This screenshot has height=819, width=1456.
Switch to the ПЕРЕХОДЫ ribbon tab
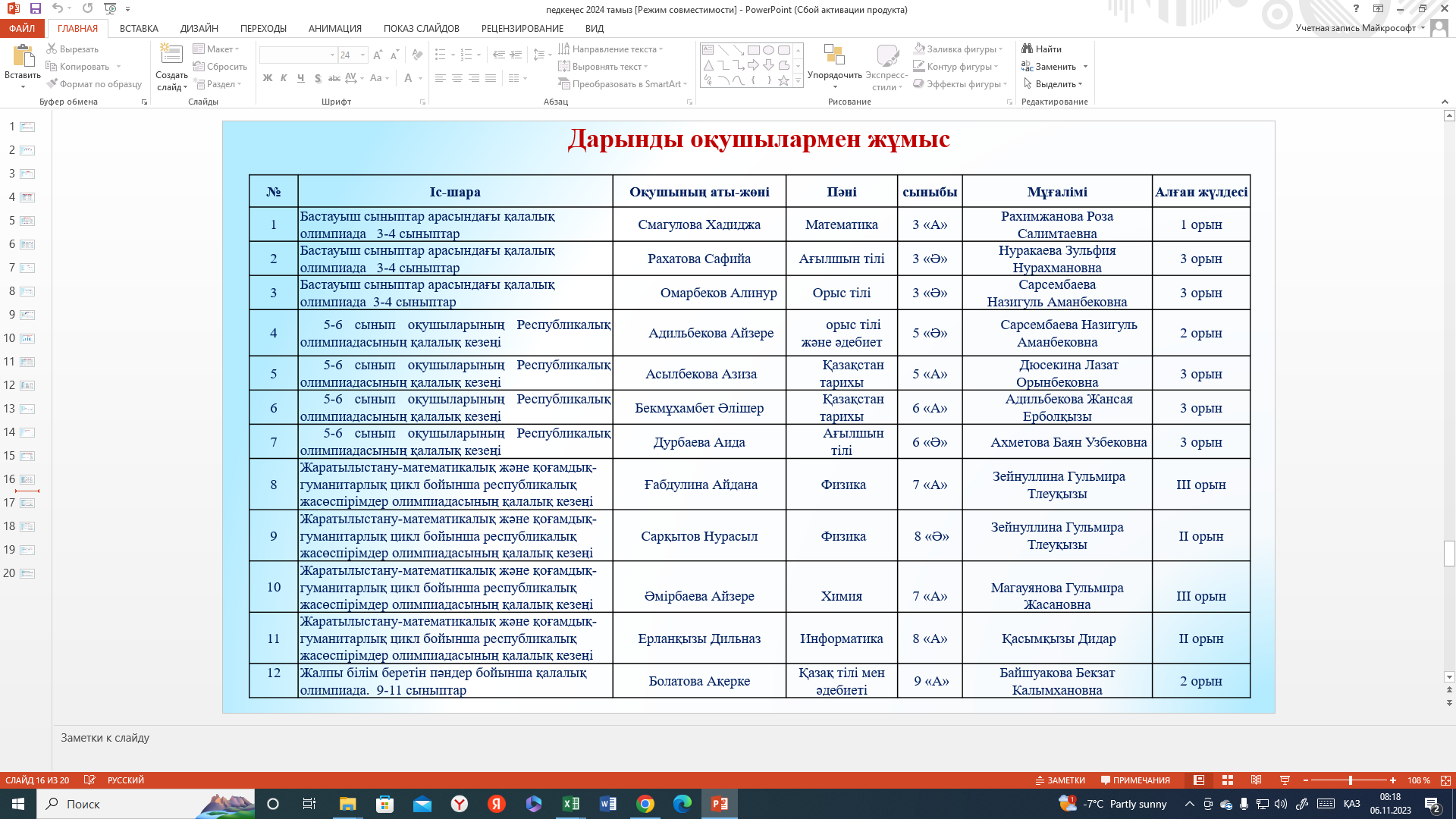click(x=263, y=28)
